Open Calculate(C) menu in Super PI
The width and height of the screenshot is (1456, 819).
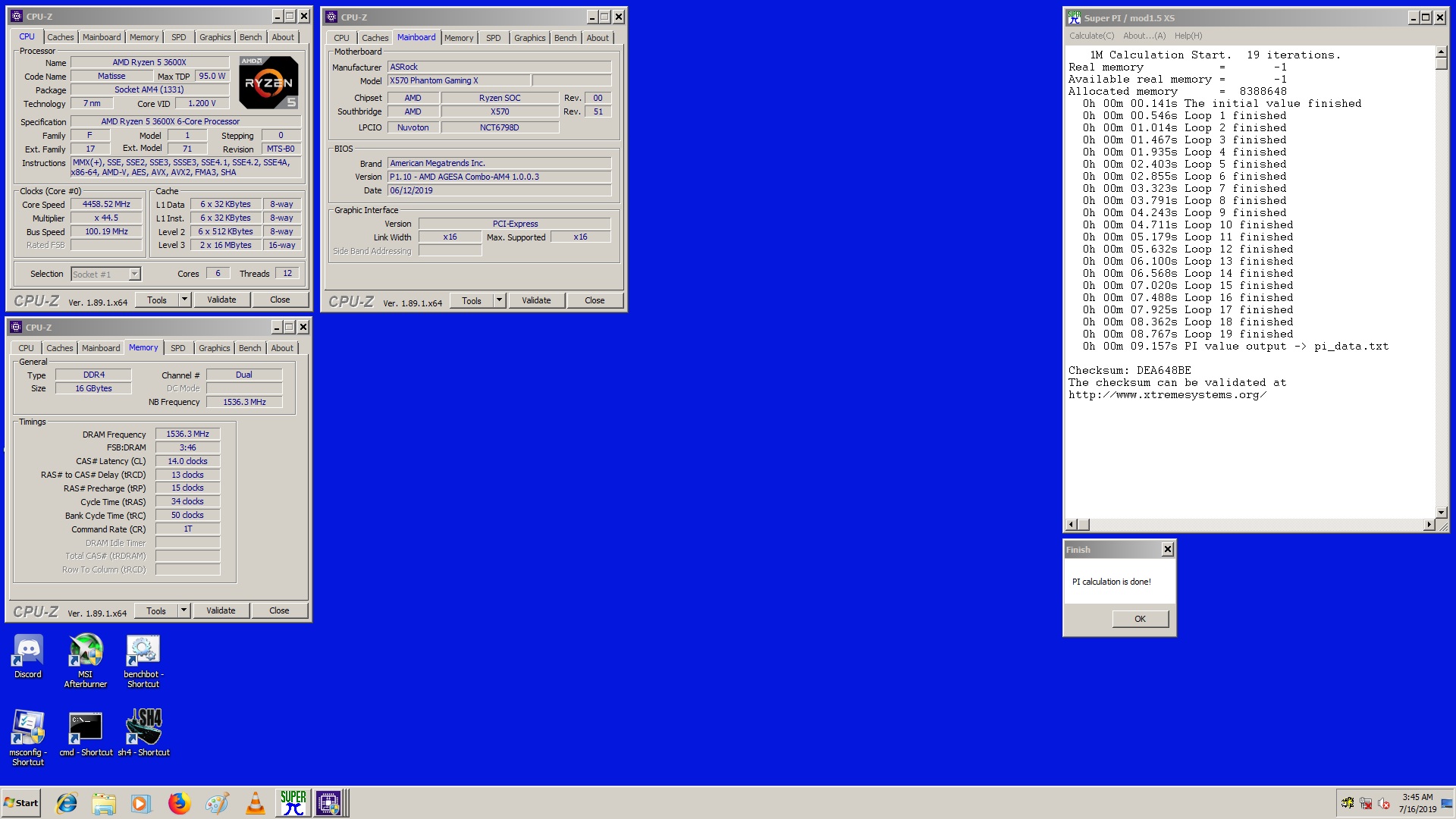1091,36
